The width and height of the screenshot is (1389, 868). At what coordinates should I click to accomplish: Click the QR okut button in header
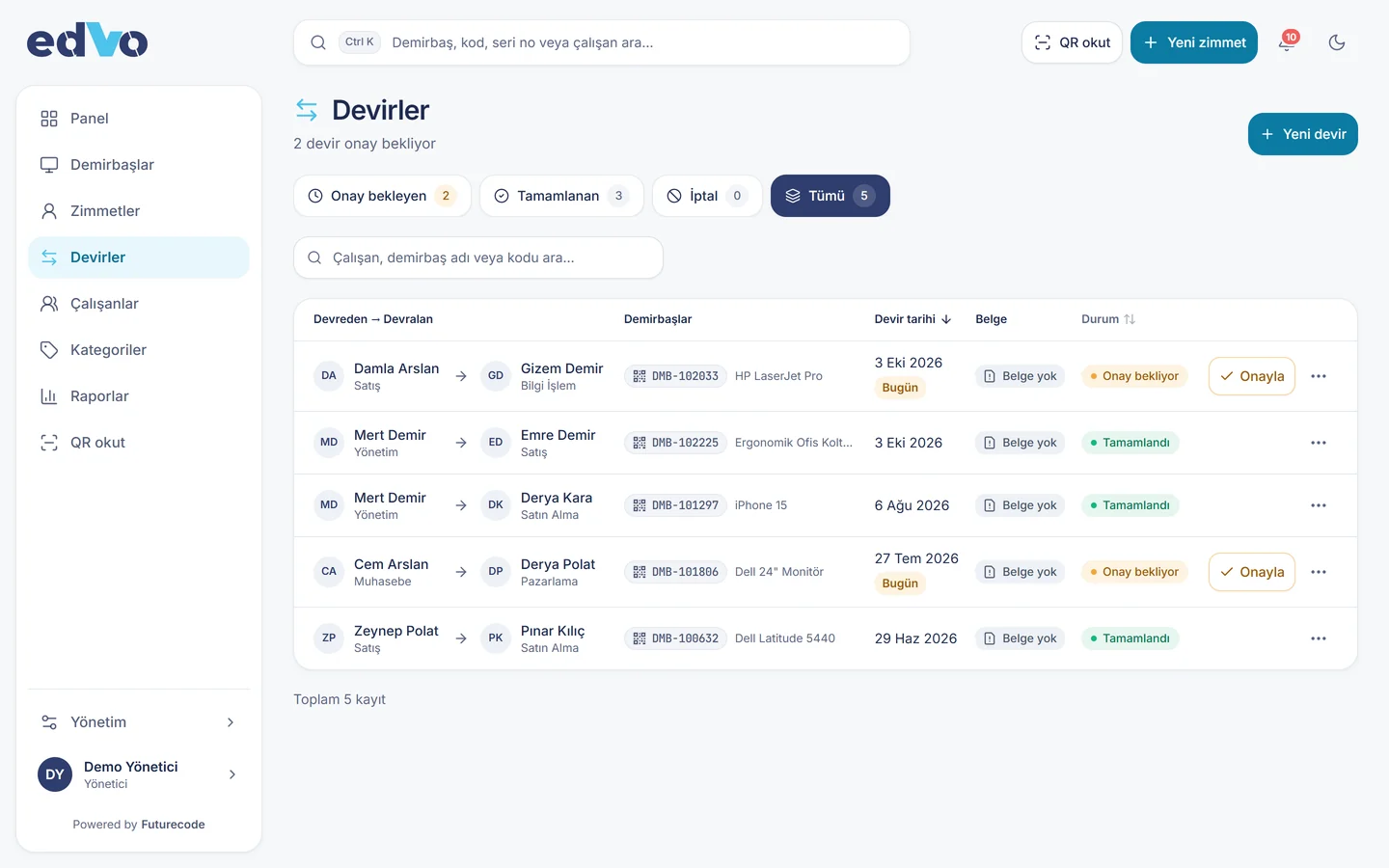(1072, 42)
